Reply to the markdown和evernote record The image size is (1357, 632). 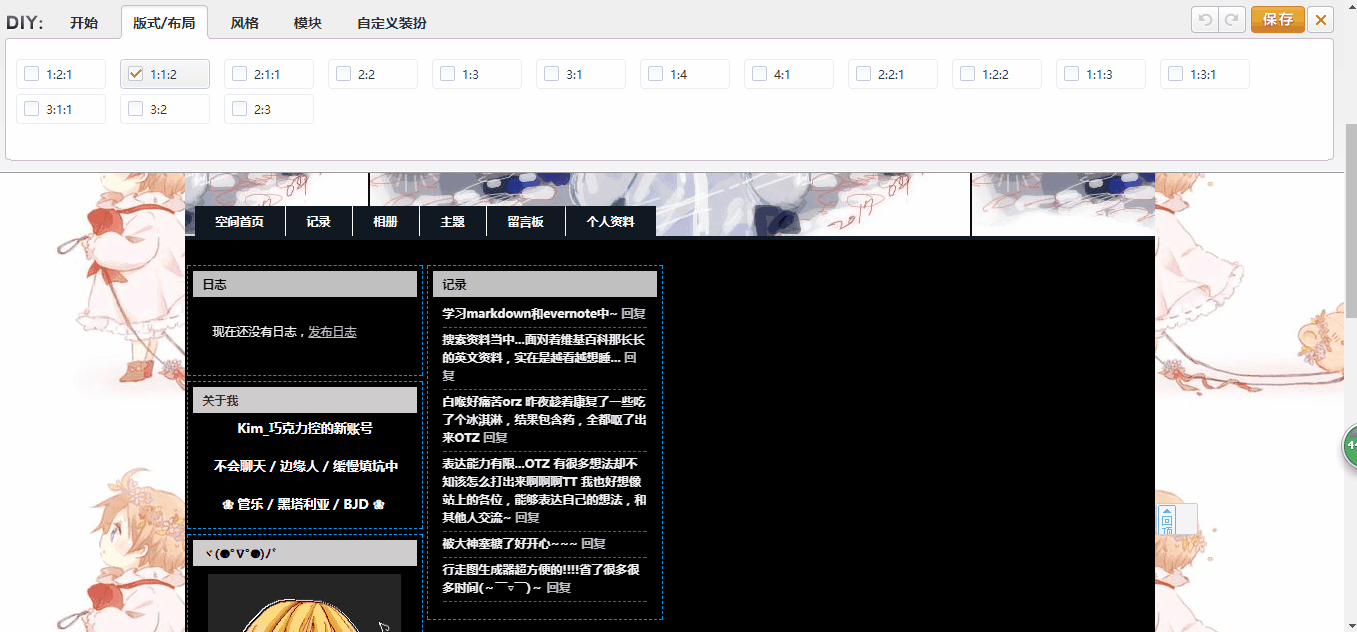[x=634, y=314]
